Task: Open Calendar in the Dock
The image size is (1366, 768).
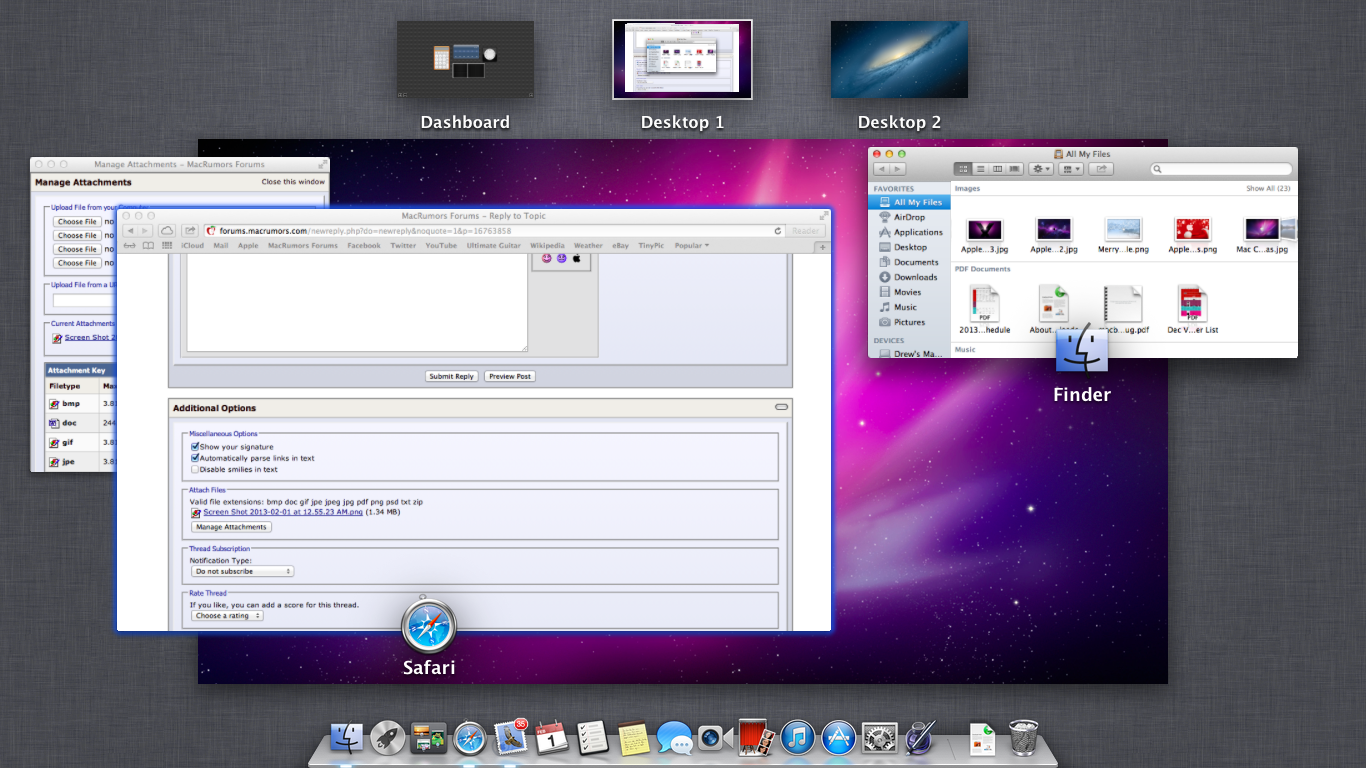Action: [551, 738]
